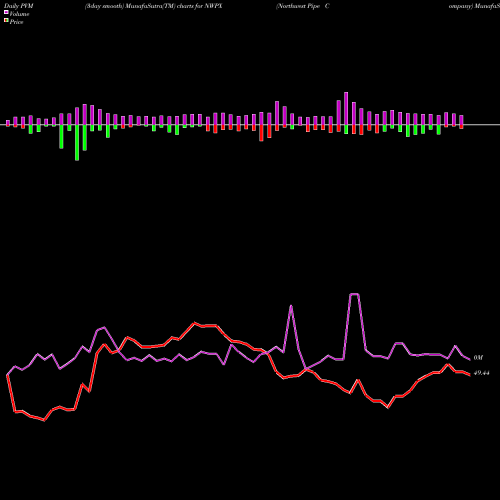
Task: Click the highest point of the red price line
Action: coord(195,323)
